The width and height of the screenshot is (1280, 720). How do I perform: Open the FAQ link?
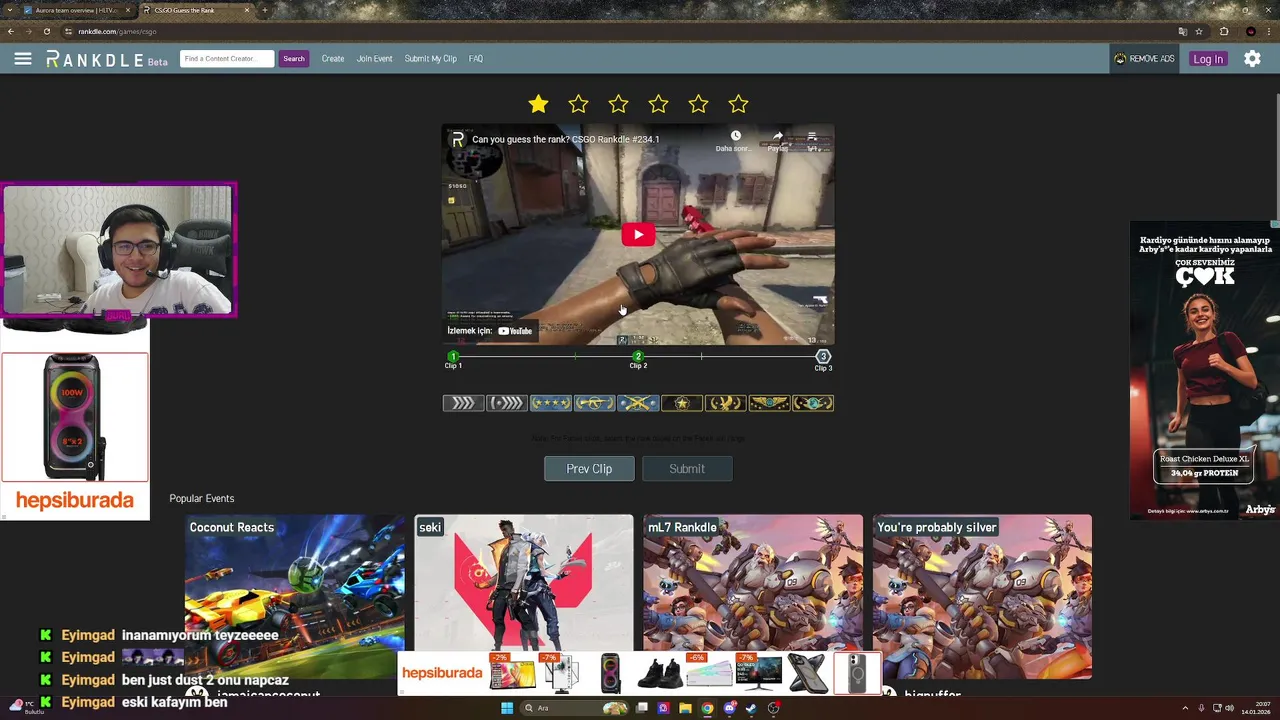coord(476,59)
